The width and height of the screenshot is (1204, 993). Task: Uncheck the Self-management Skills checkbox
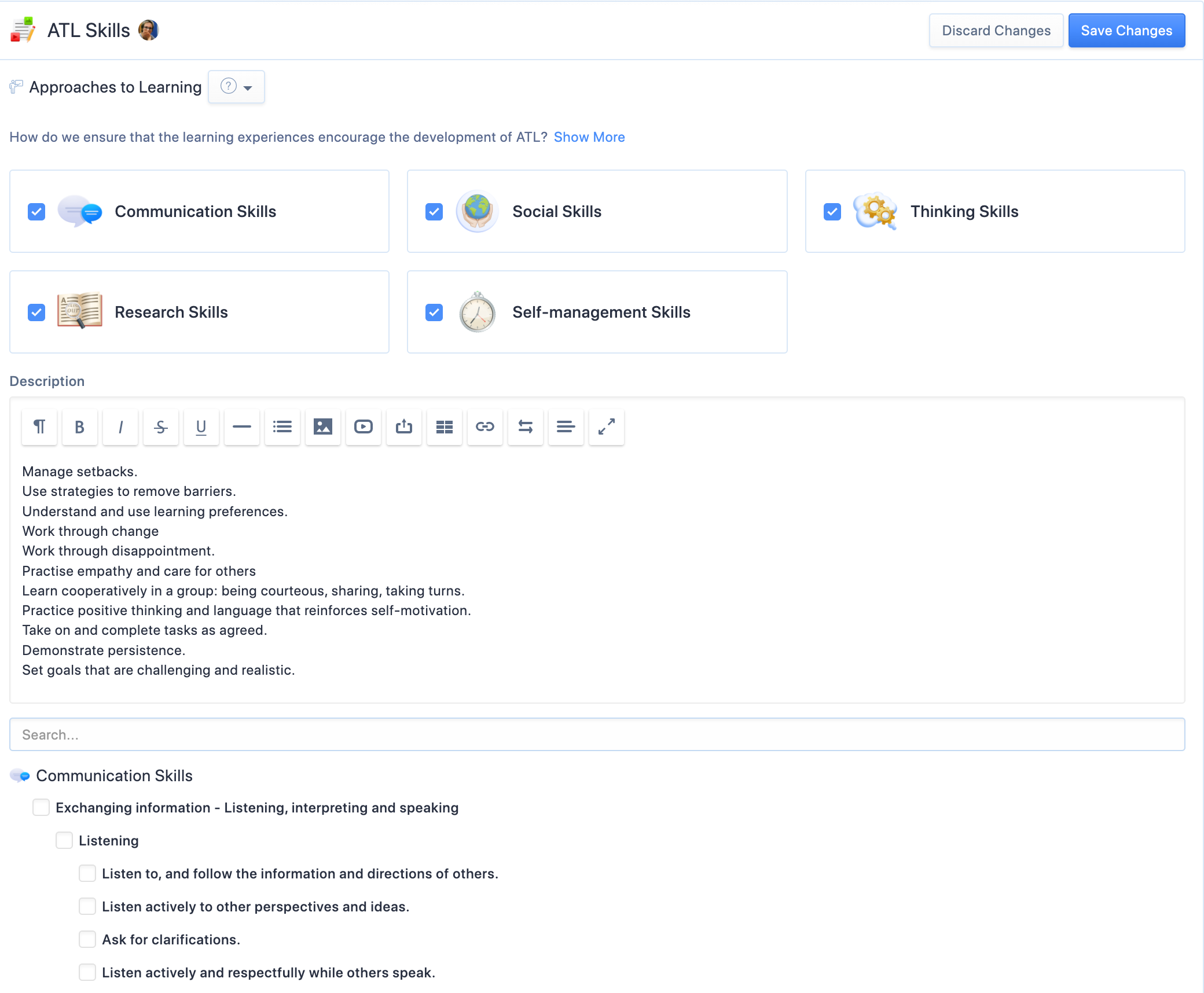pyautogui.click(x=434, y=312)
